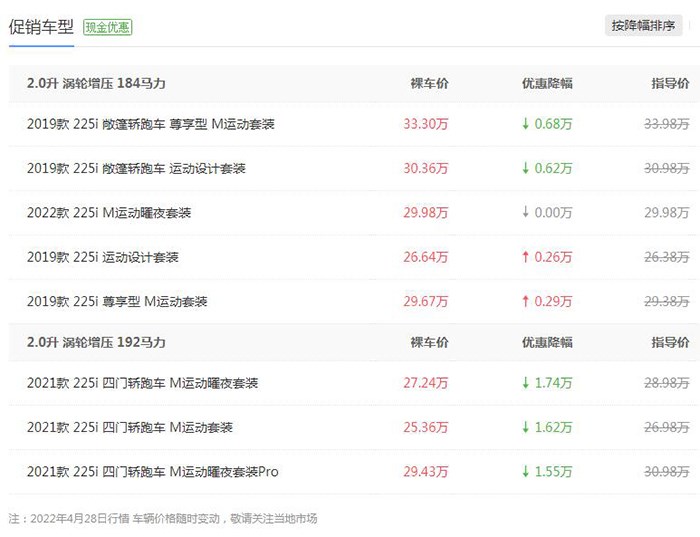
Task: Click the 25.36万 bare car price
Action: pyautogui.click(x=425, y=427)
